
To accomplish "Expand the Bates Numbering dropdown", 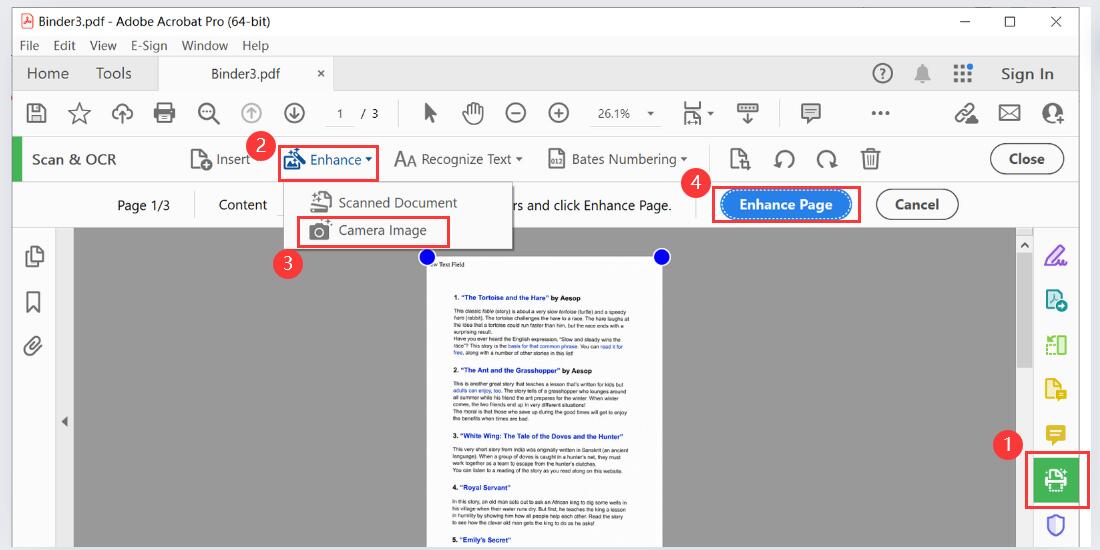I will (618, 159).
